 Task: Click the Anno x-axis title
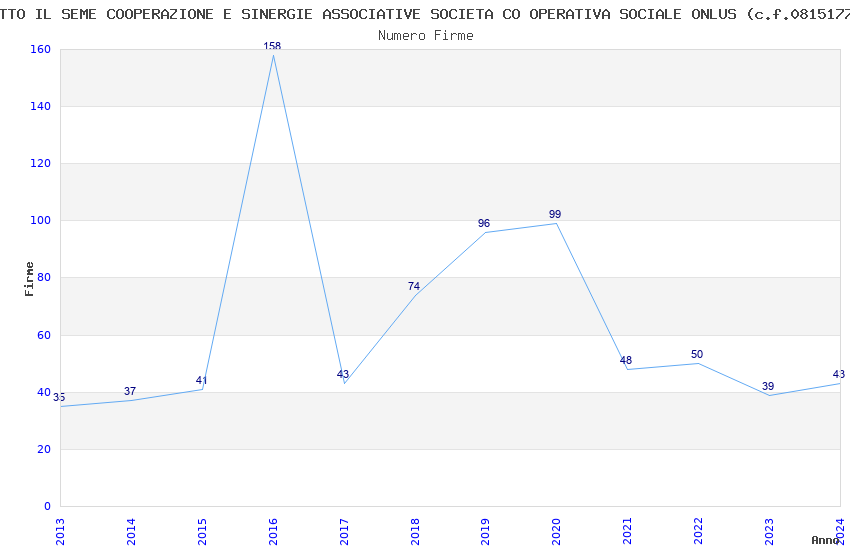[x=825, y=540]
